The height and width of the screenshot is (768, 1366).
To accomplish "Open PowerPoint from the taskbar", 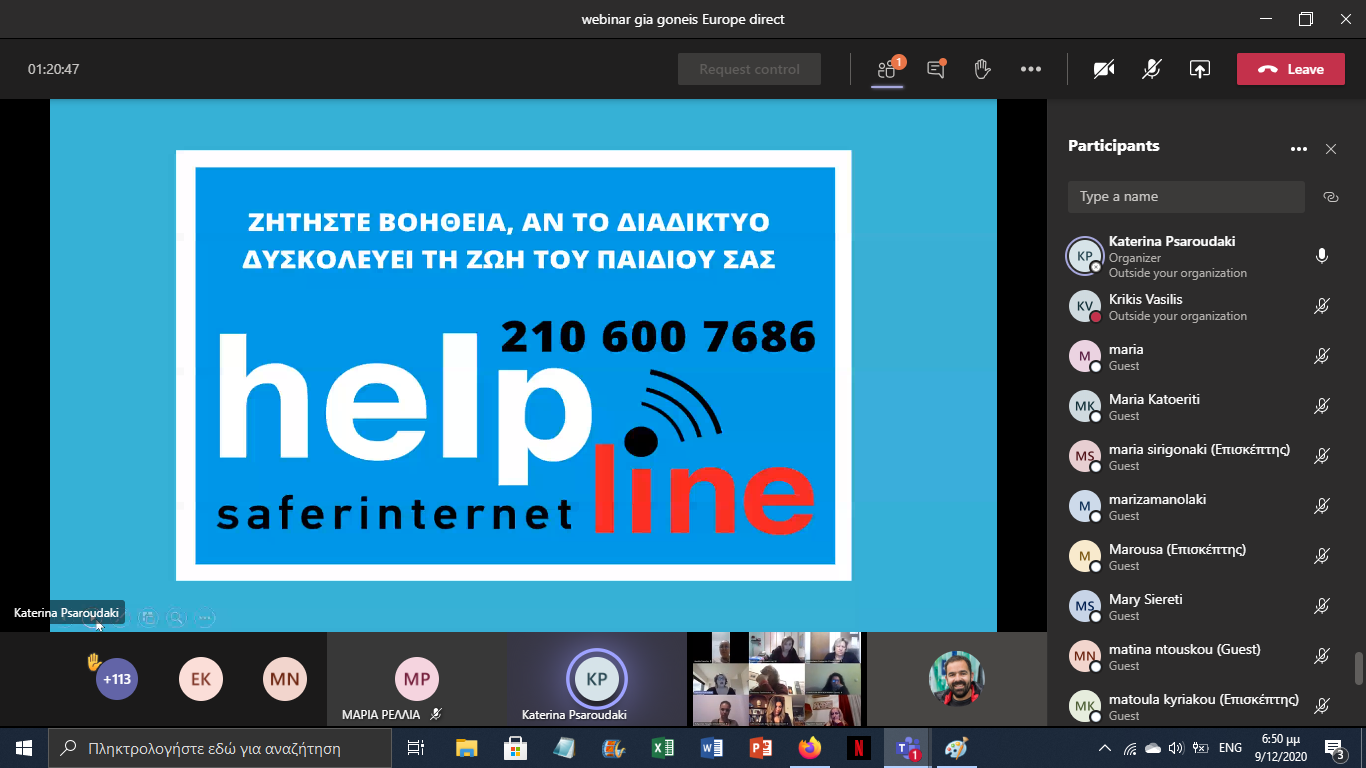I will 761,748.
